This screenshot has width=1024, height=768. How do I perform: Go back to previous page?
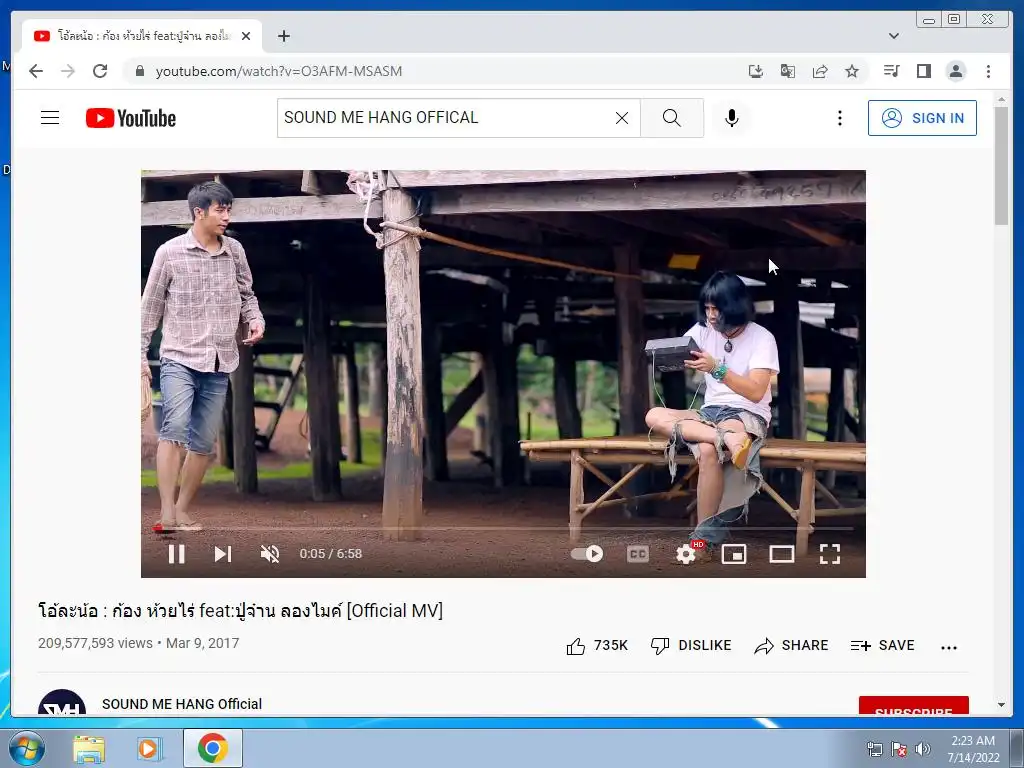36,71
